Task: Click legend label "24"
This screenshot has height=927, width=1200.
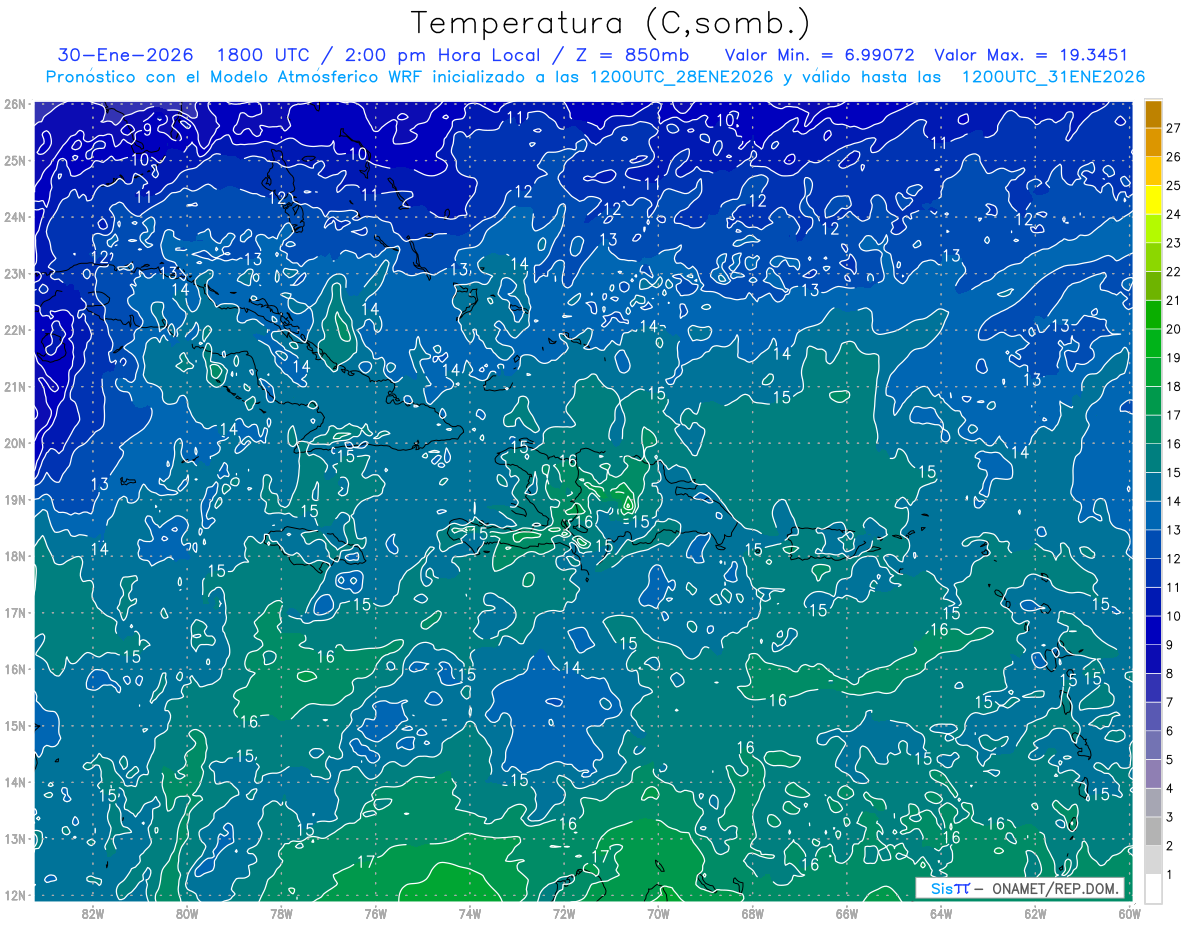Action: 1173,214
